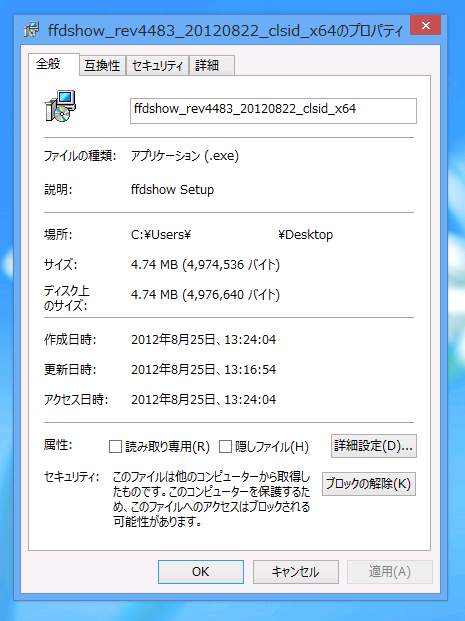Open the セキュリティ tab
The width and height of the screenshot is (465, 621).
[158, 65]
